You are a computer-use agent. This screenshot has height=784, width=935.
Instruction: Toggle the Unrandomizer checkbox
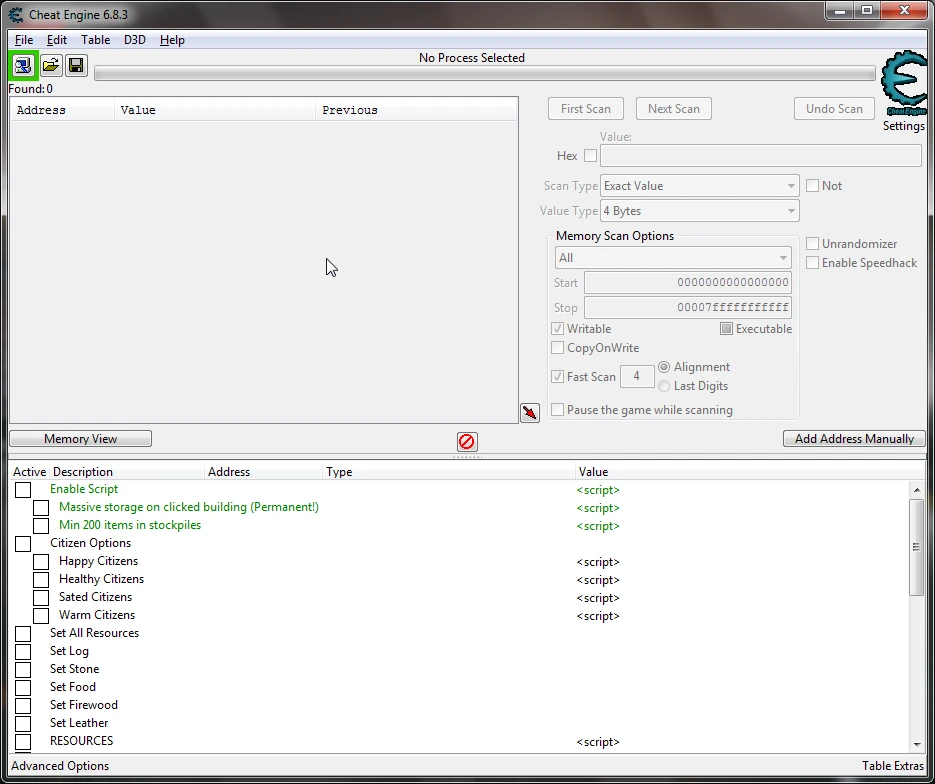(813, 243)
